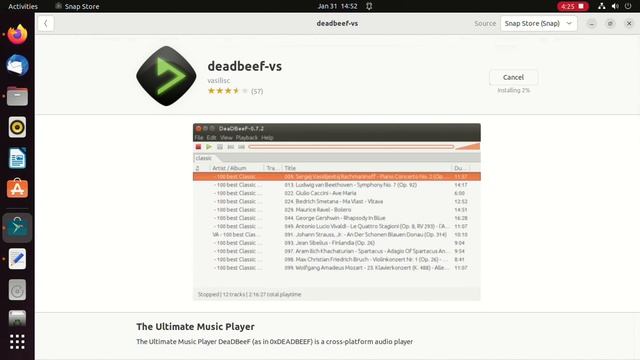Click the 'The Ultimate Music Player' heading

click(196, 327)
